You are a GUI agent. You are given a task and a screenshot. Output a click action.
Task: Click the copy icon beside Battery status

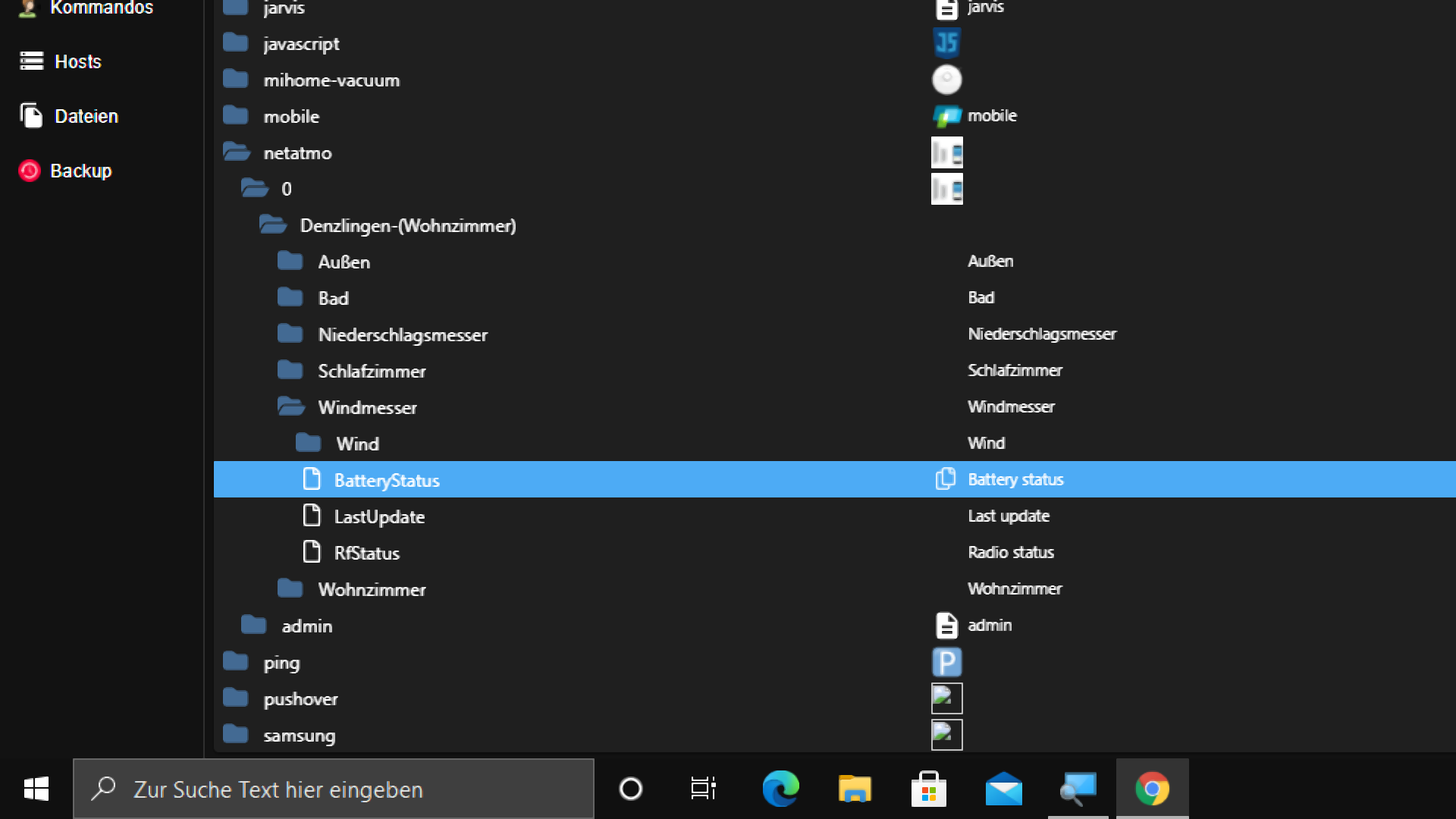(x=945, y=479)
